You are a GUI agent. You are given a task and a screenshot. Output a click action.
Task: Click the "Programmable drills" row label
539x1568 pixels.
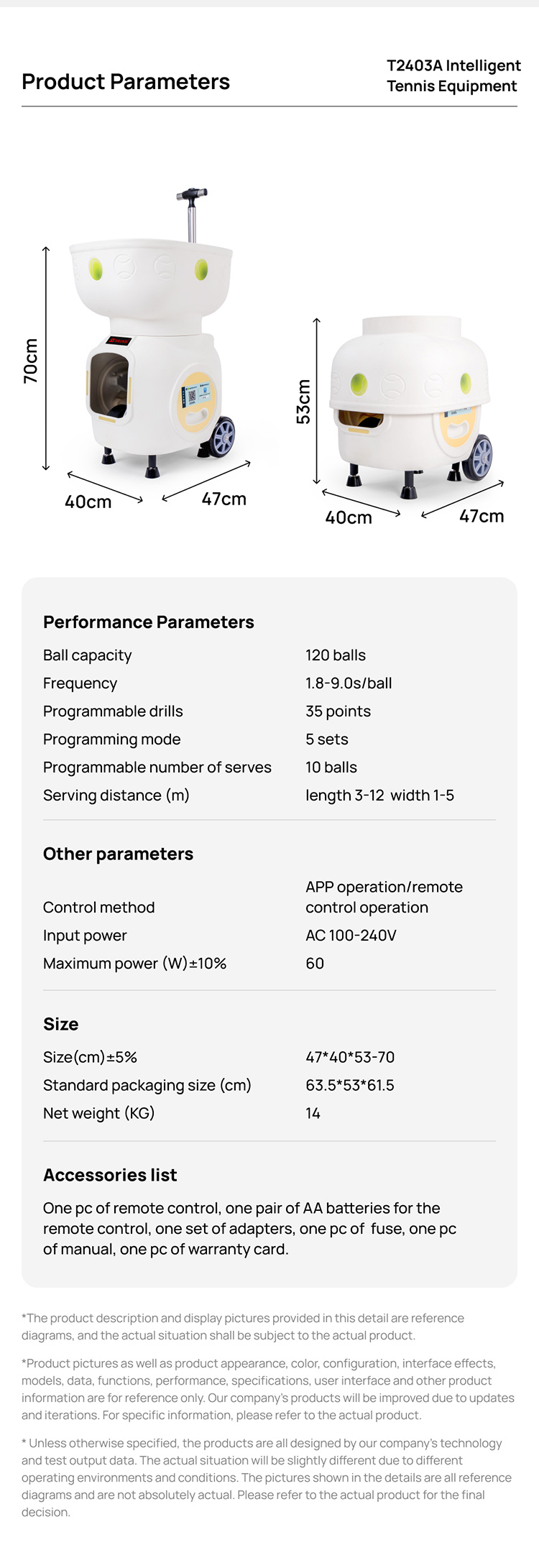pyautogui.click(x=113, y=711)
